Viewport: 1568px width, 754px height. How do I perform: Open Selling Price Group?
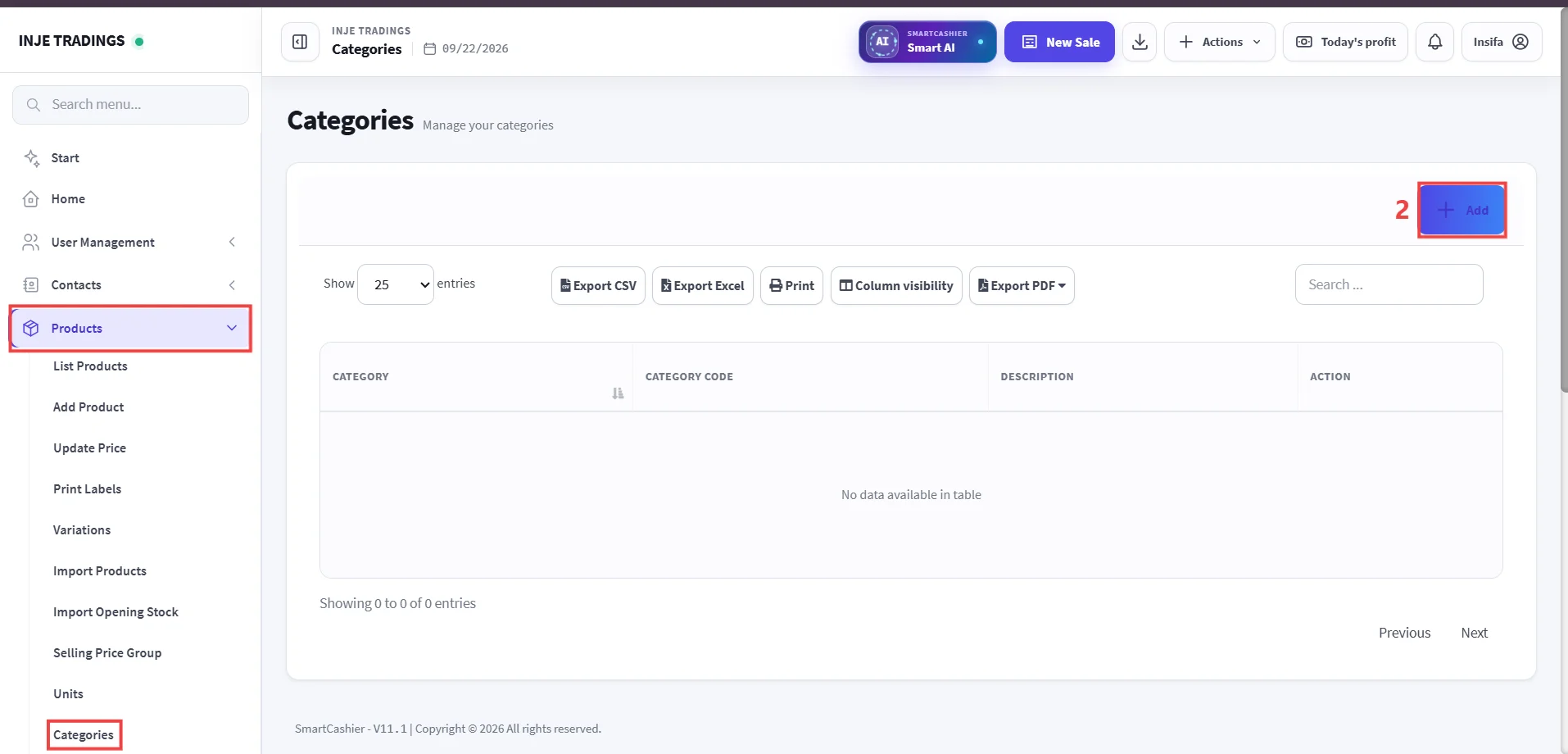[107, 653]
